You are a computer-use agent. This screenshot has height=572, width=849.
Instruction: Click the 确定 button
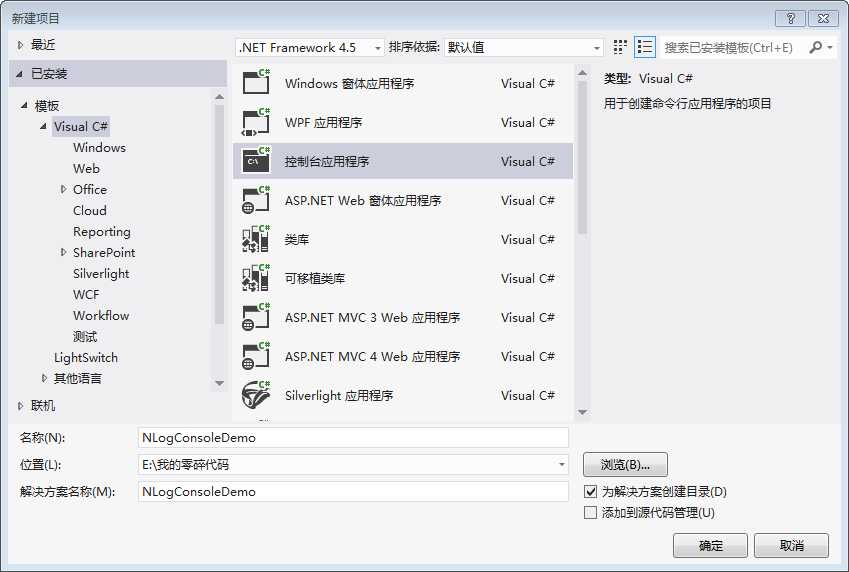pos(710,545)
